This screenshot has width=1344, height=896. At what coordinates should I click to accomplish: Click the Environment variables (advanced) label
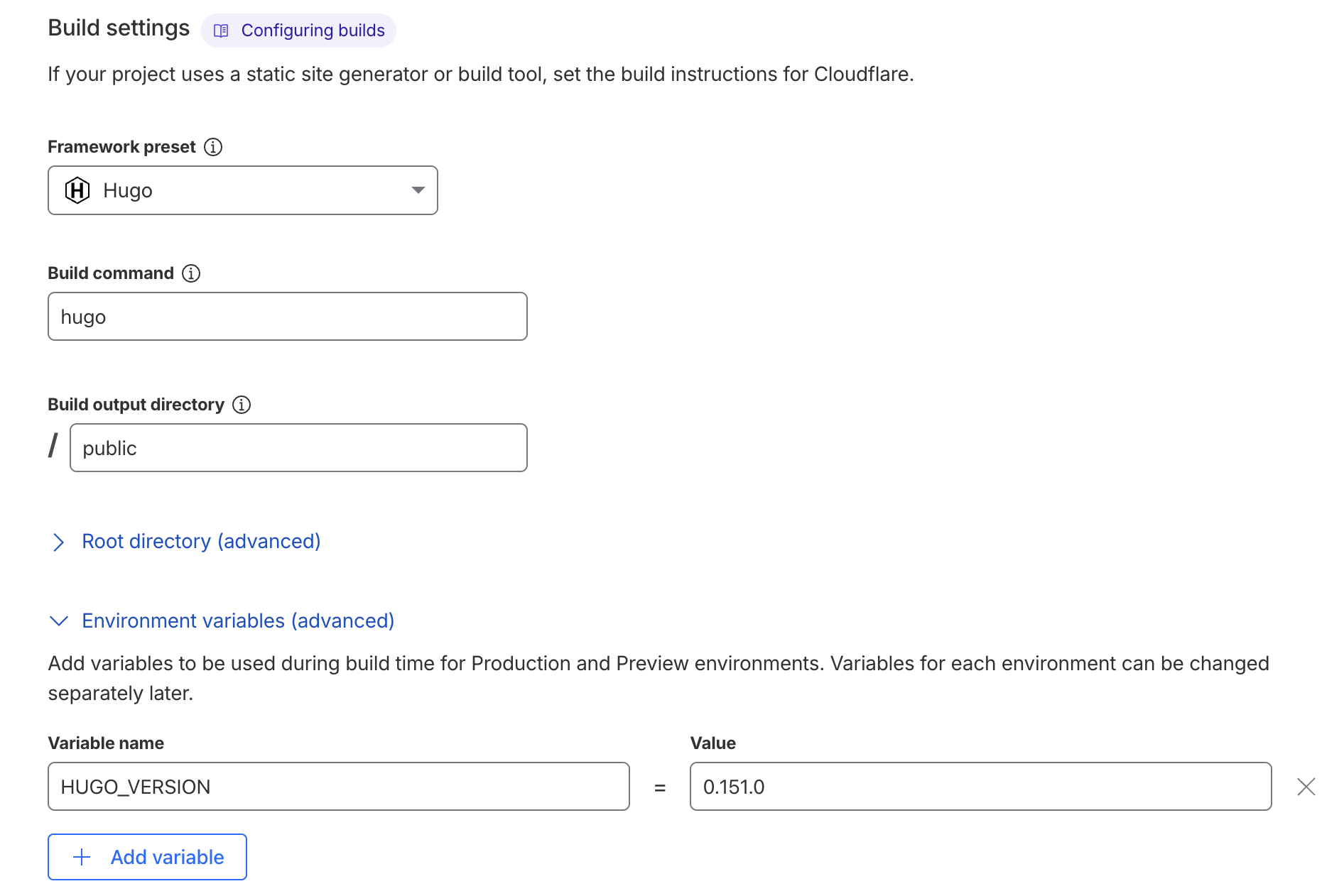[x=238, y=621]
